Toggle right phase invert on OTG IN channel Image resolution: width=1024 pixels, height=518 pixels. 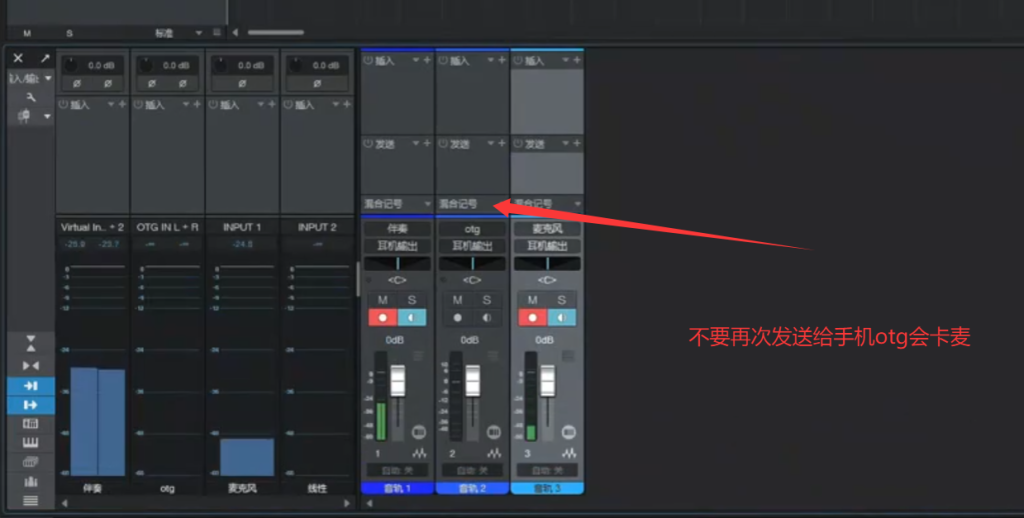(183, 84)
